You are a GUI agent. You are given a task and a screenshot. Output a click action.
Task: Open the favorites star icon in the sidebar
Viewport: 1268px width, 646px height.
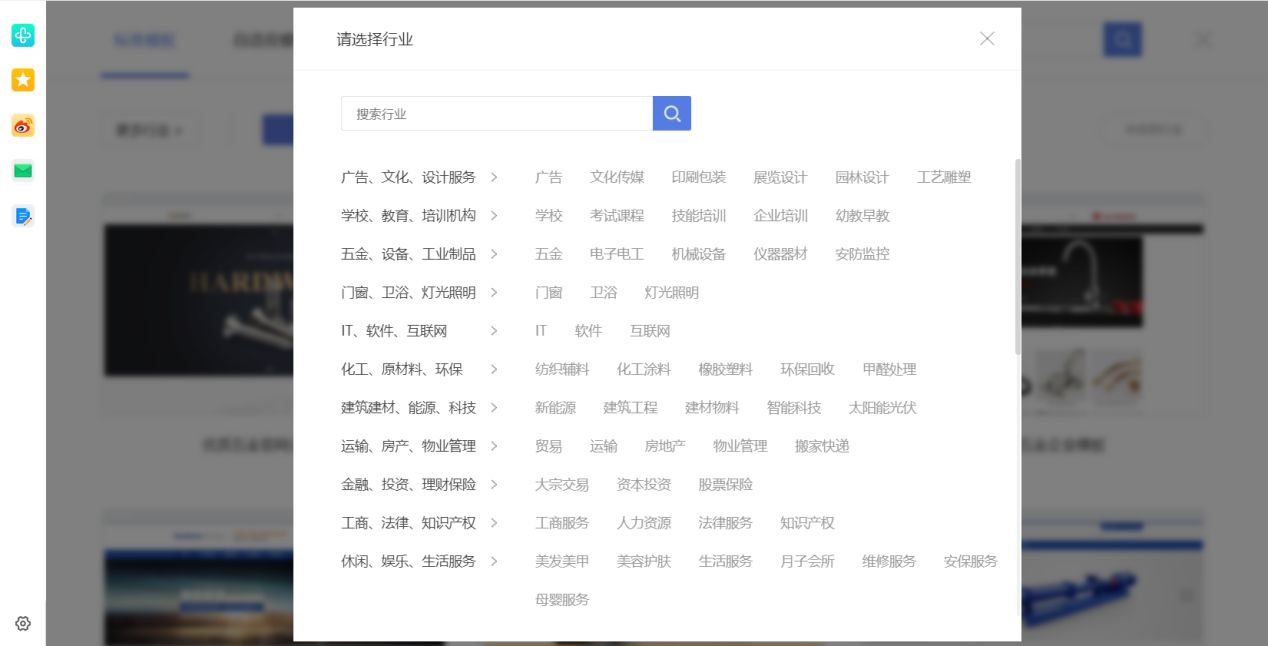coord(22,80)
